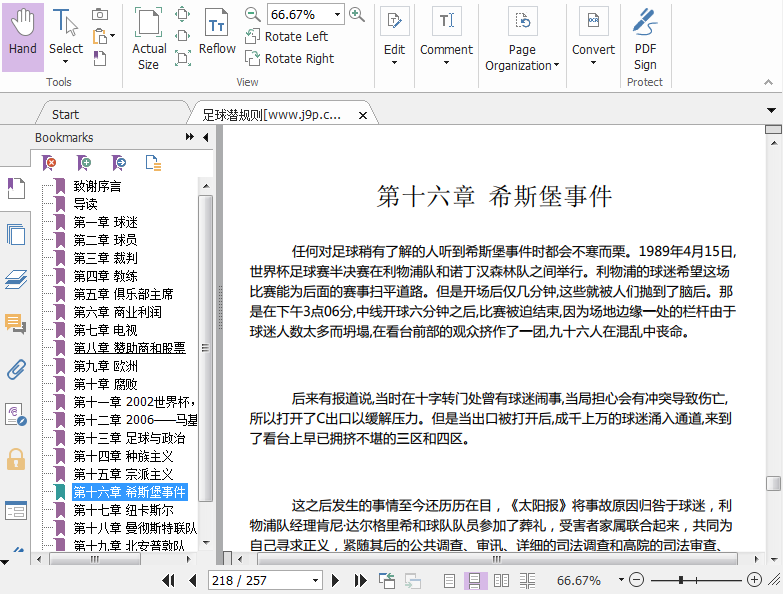
Task: Open the ribbon 66.67% zoom dropdown
Action: tap(338, 14)
